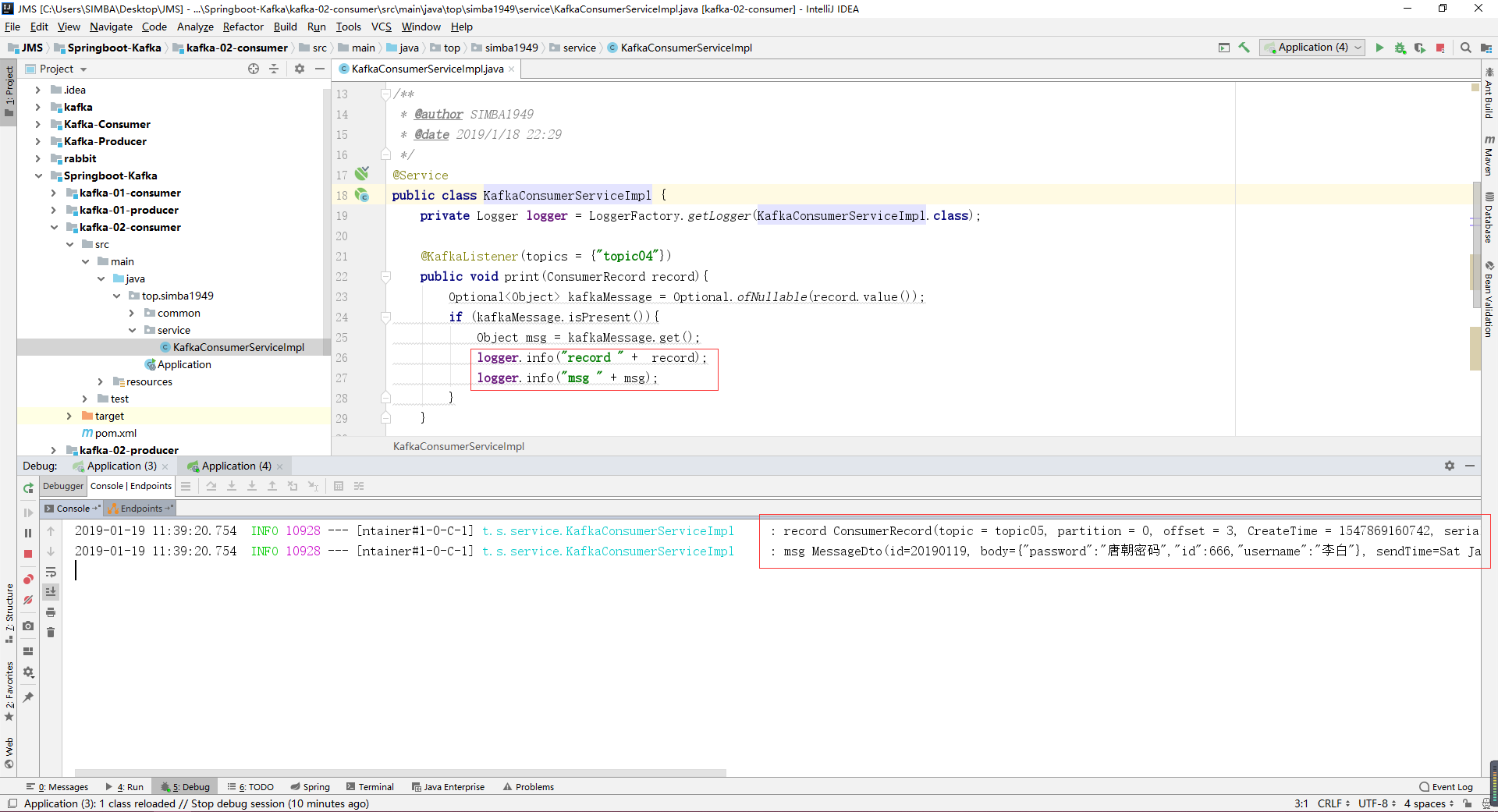Collapse the Springboot-Kafka folder
1498x812 pixels.
pos(38,176)
